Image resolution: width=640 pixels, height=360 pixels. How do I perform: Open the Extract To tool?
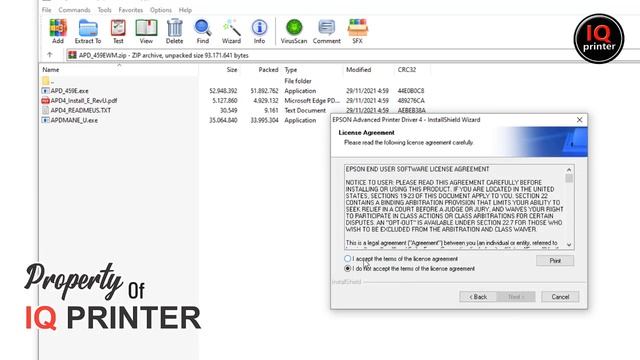[88, 31]
